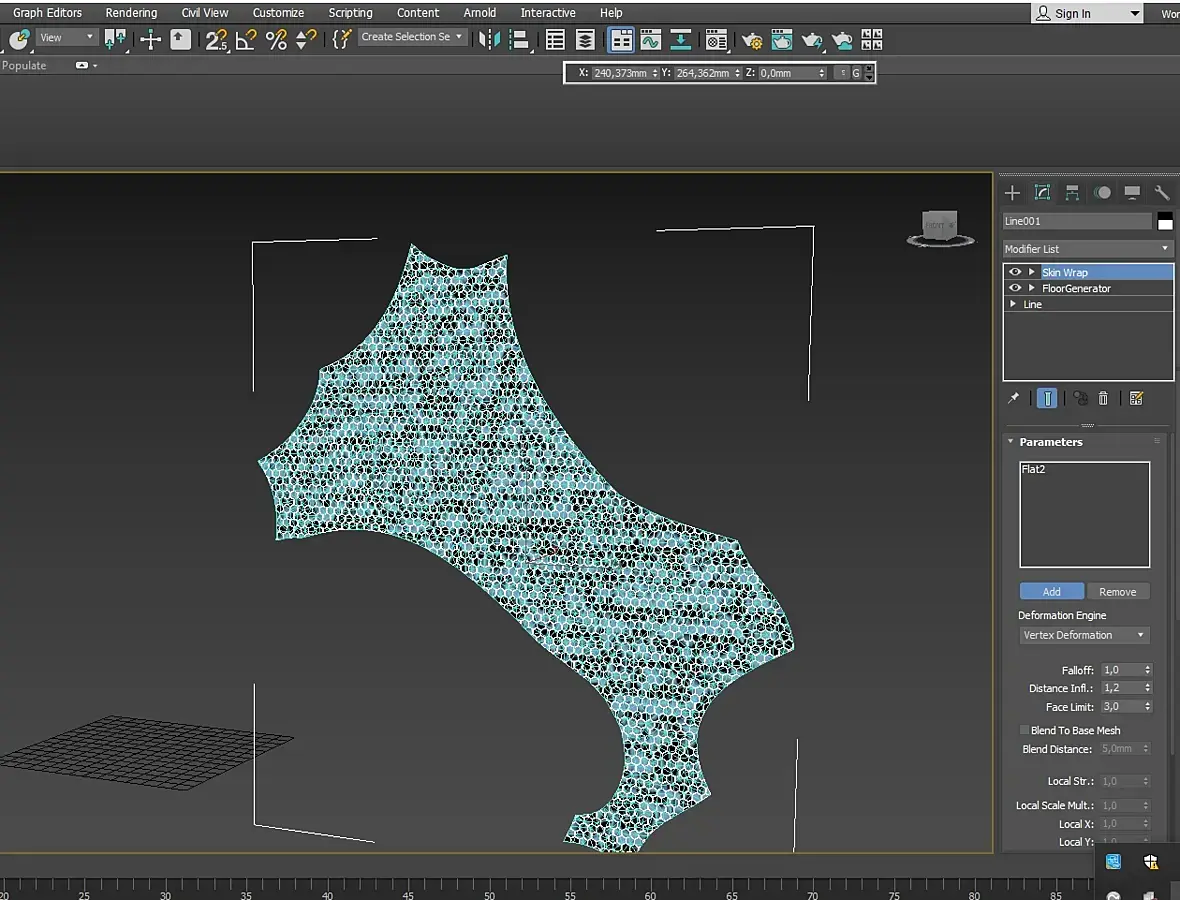Open the Curve Editor toolbar icon
The height and width of the screenshot is (900, 1180).
tap(651, 40)
